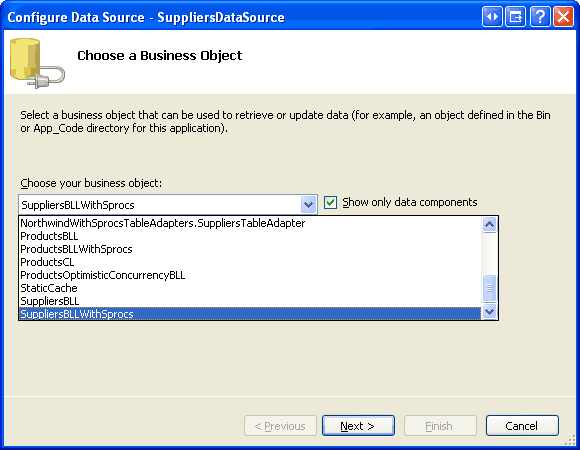The height and width of the screenshot is (450, 580).
Task: Click the SuppliersBLLWithSprocs combo box field
Action: (168, 204)
